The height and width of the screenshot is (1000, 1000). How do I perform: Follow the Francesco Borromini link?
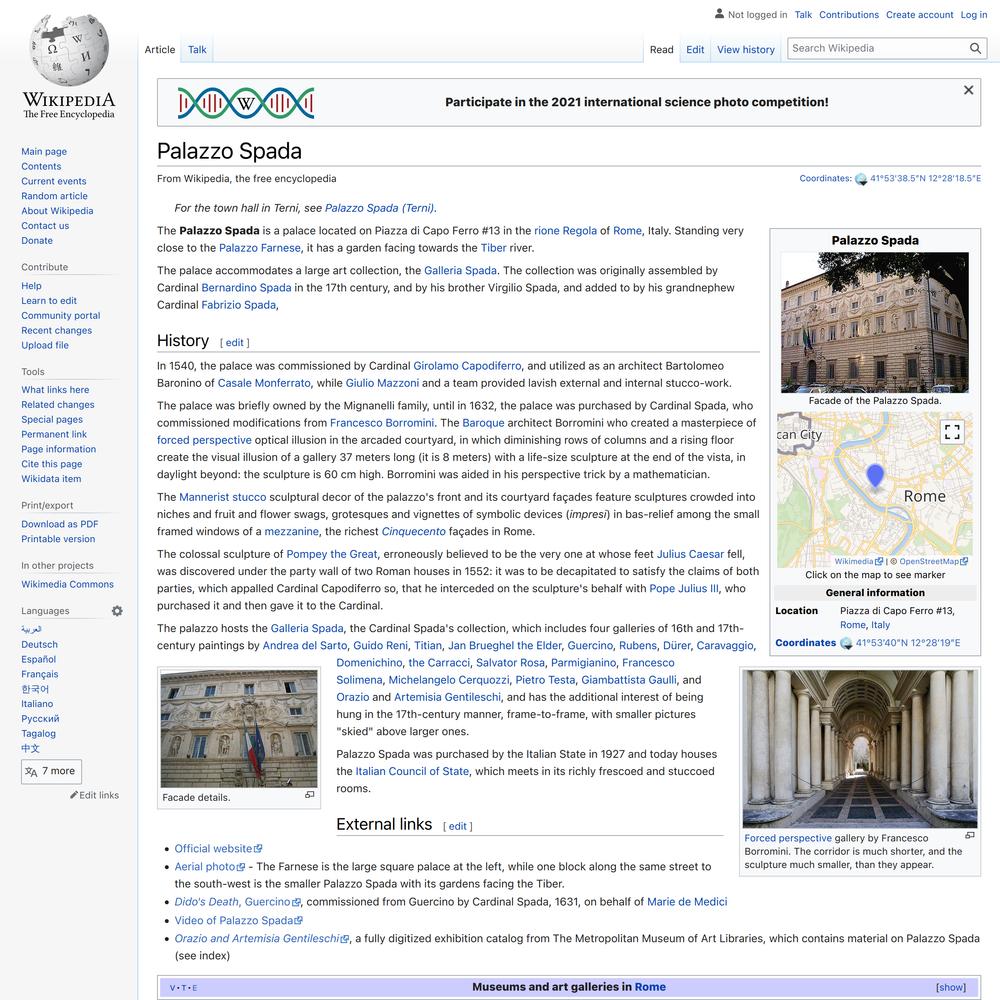tap(382, 423)
